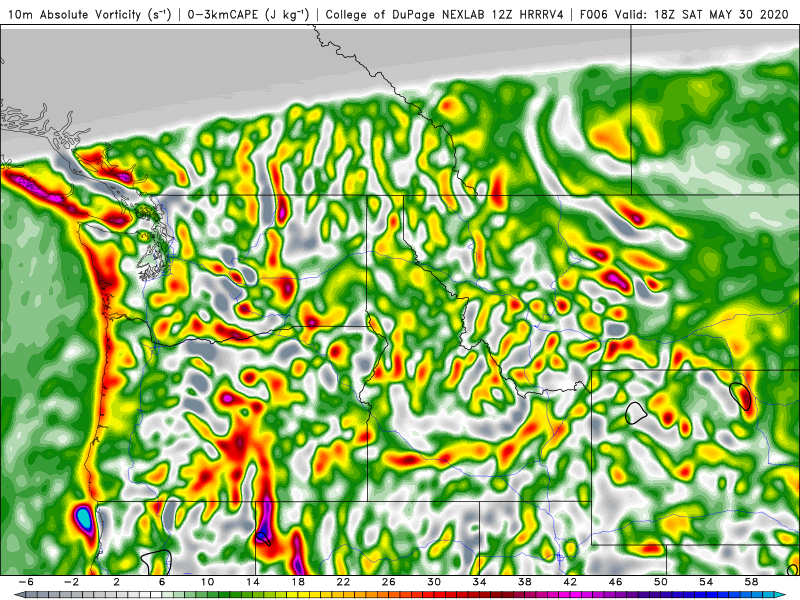
Task: Click the '54' colorbar label
Action: [706, 582]
